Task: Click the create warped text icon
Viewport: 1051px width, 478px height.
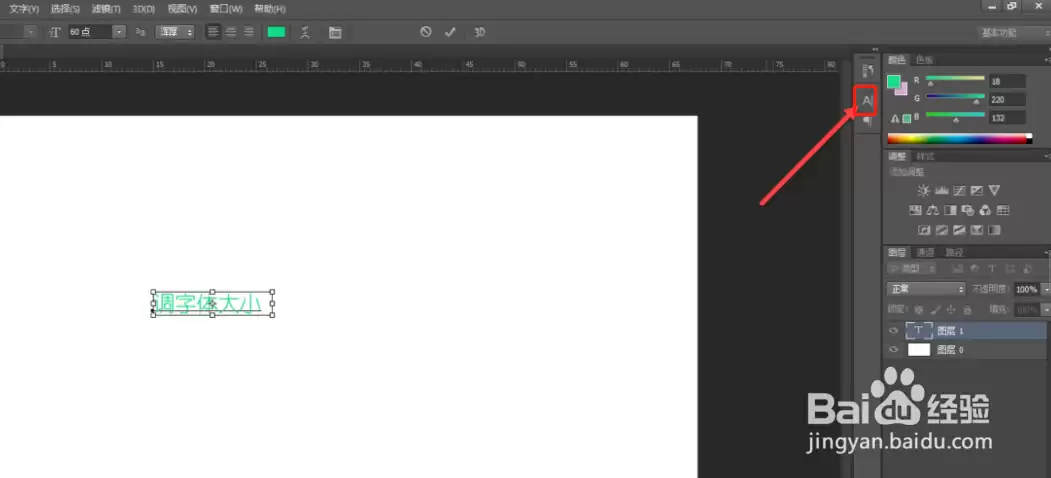Action: click(x=305, y=32)
